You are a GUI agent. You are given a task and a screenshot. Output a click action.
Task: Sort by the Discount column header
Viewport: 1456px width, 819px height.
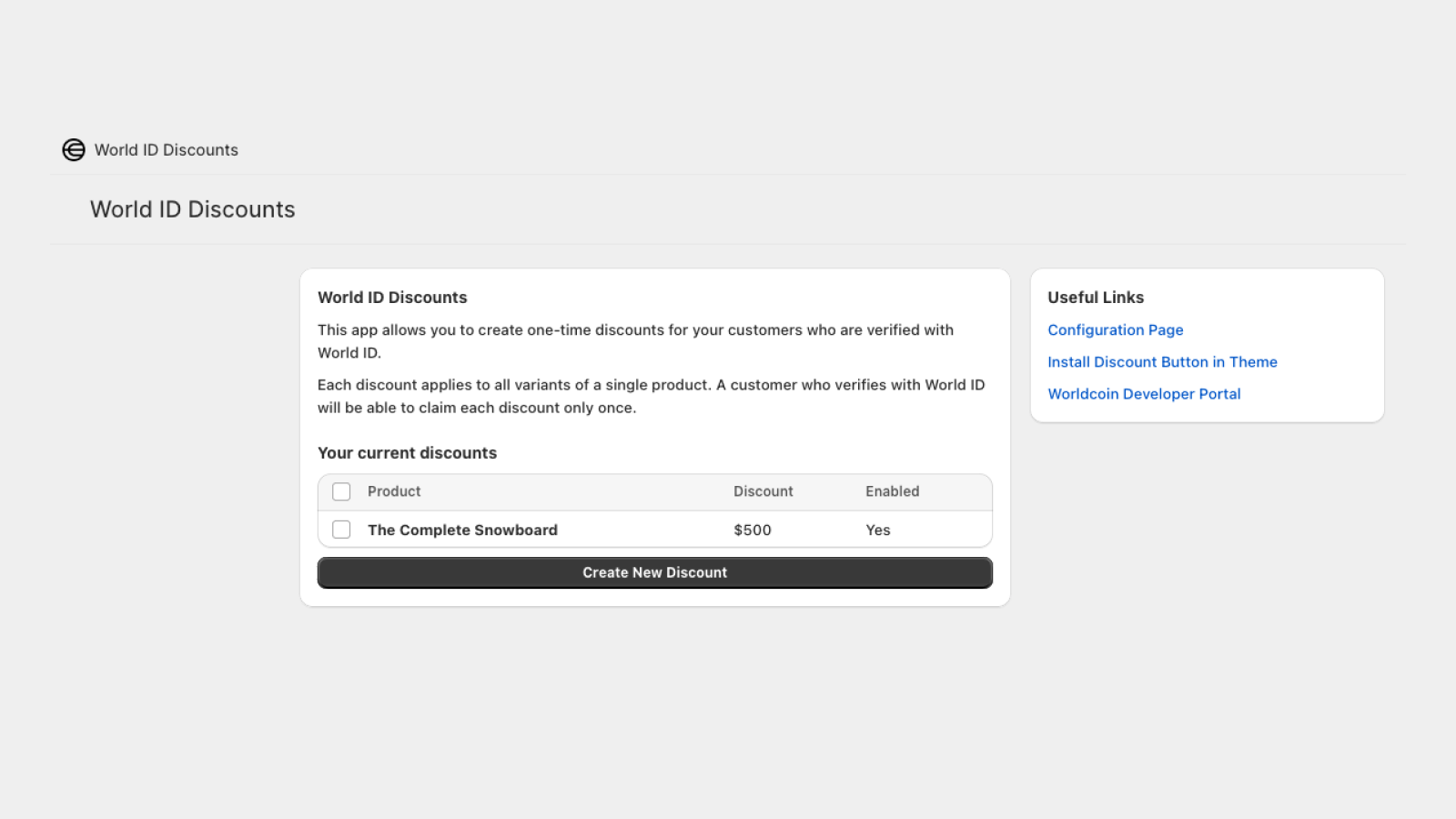pos(763,491)
